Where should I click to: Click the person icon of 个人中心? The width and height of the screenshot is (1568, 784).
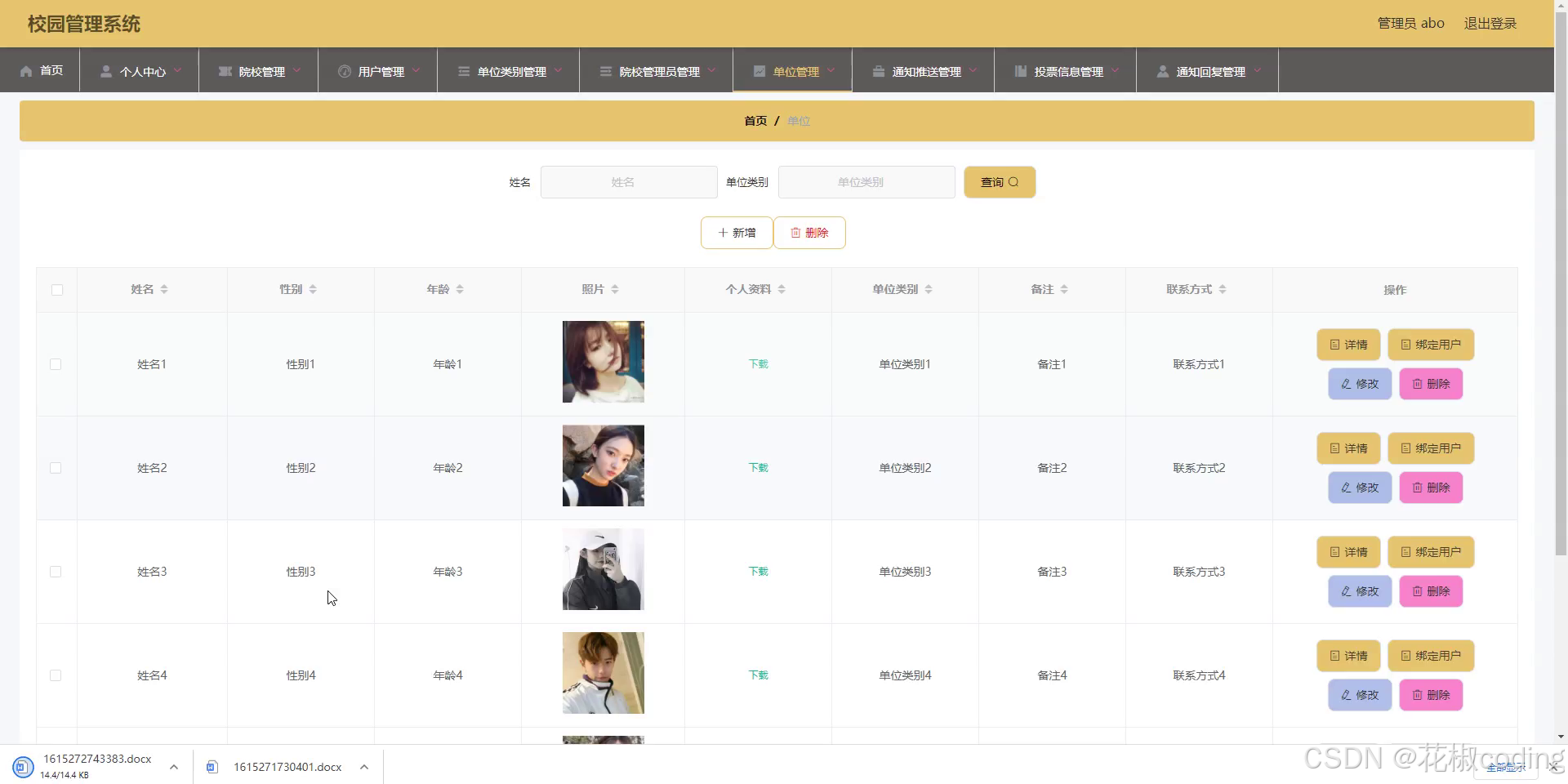pyautogui.click(x=106, y=71)
